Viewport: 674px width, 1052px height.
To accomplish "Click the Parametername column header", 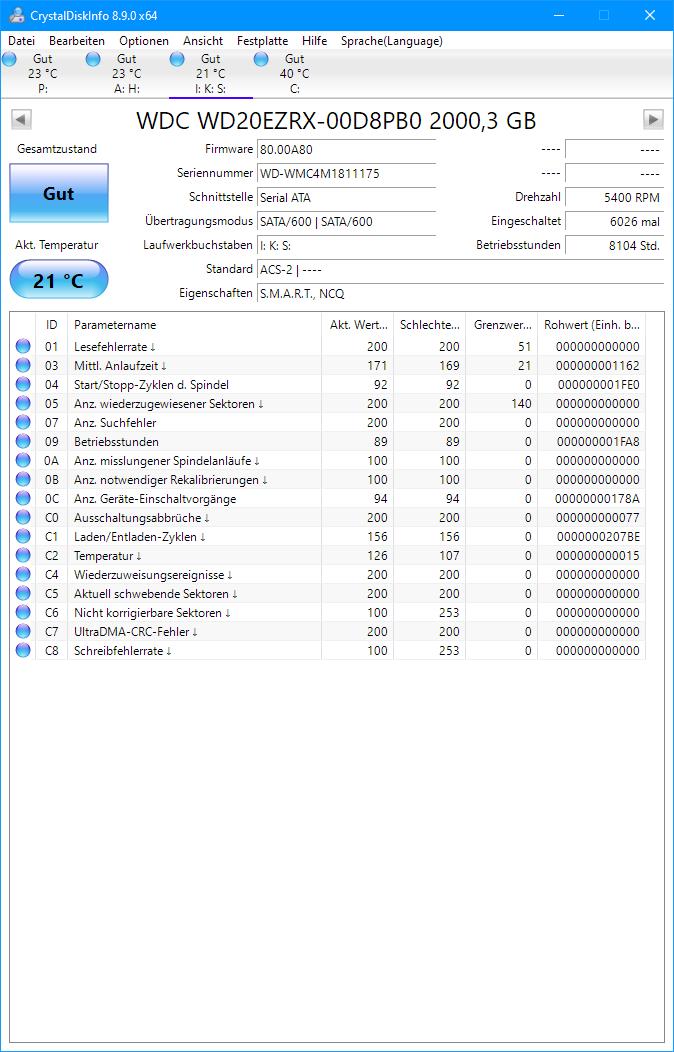I will tap(194, 325).
